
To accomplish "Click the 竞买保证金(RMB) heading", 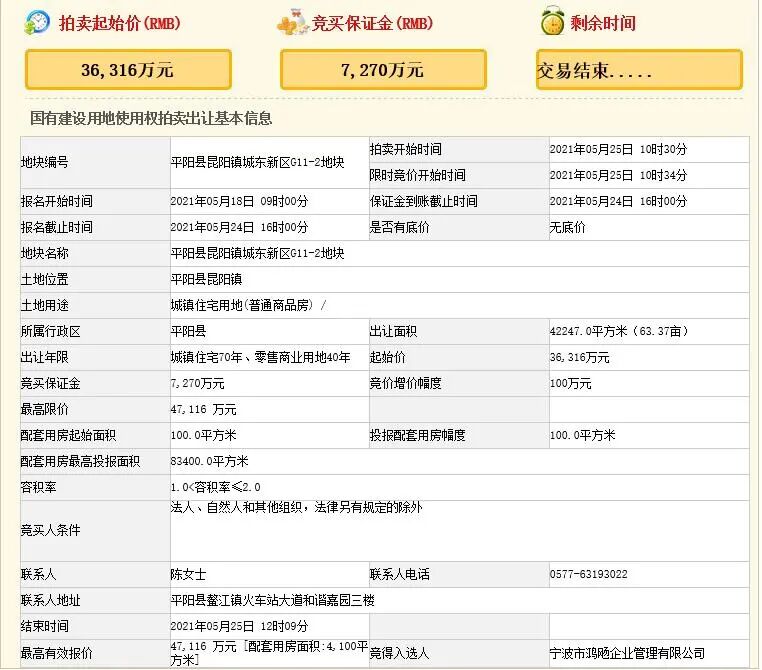I will coord(372,23).
